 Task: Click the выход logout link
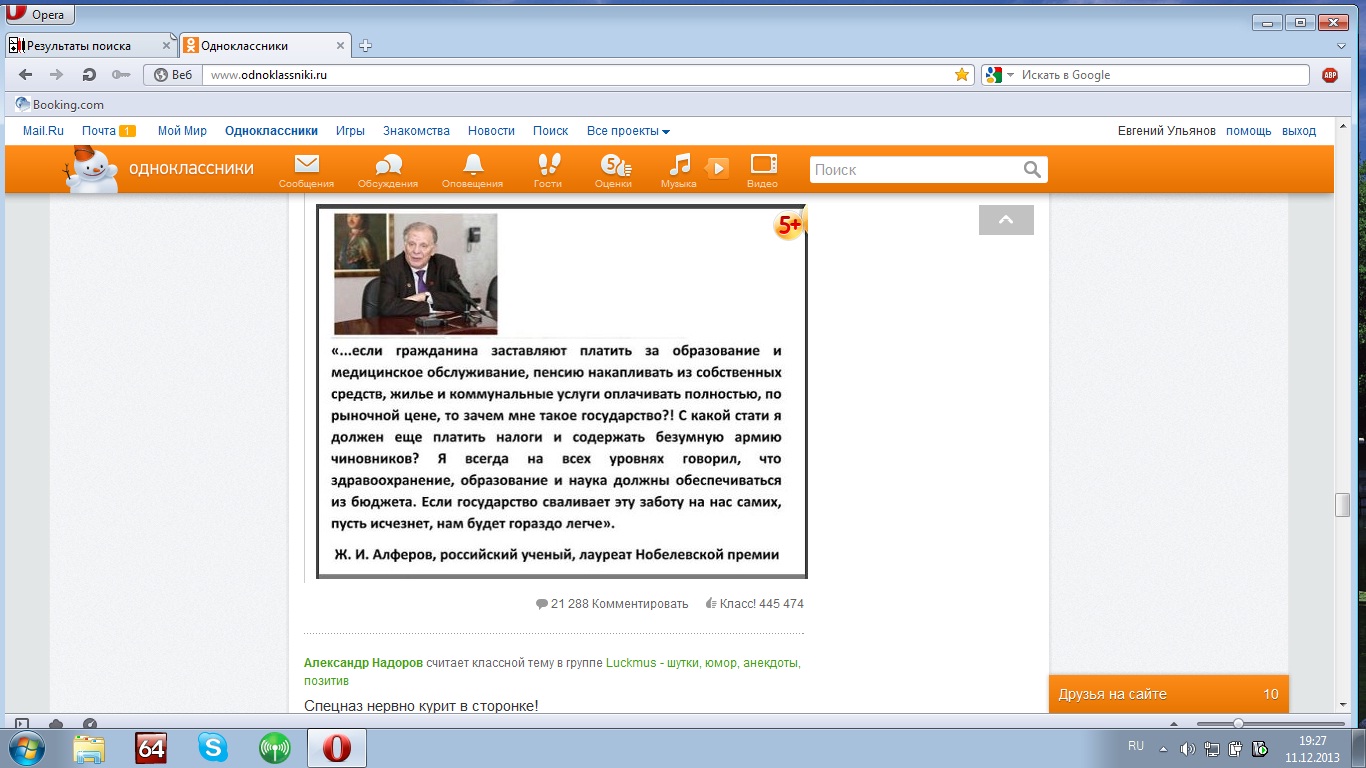1299,131
